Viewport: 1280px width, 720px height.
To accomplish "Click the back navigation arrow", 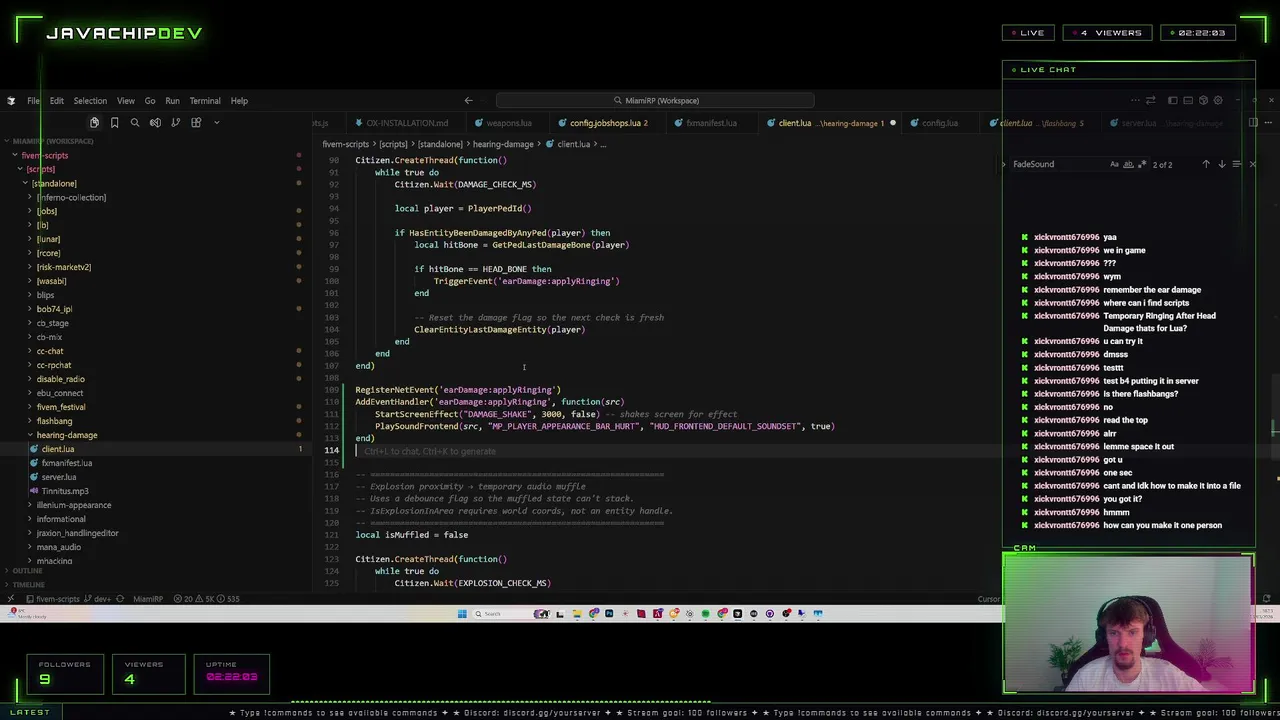I will point(468,100).
